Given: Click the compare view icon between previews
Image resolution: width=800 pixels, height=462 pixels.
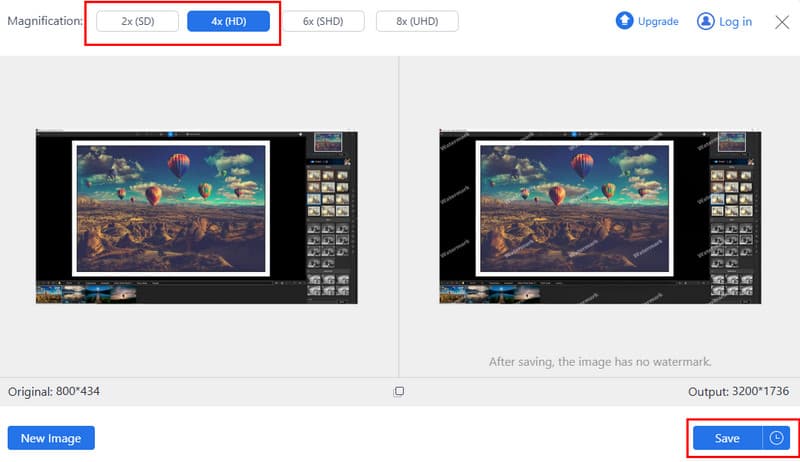Looking at the screenshot, I should 399,391.
